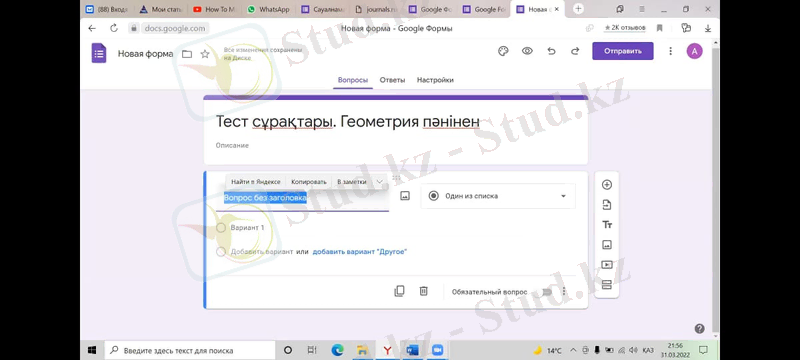Click the Новая форма document name

pyautogui.click(x=145, y=54)
